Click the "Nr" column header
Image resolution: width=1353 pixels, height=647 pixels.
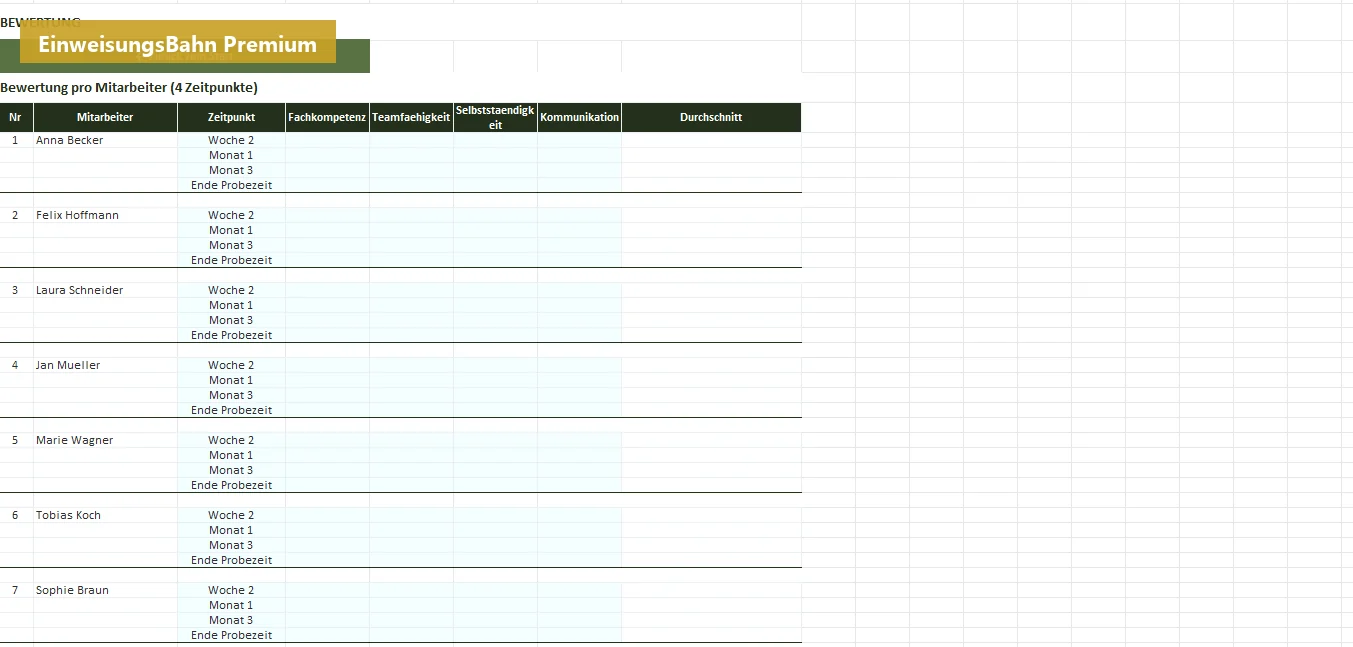pyautogui.click(x=15, y=117)
